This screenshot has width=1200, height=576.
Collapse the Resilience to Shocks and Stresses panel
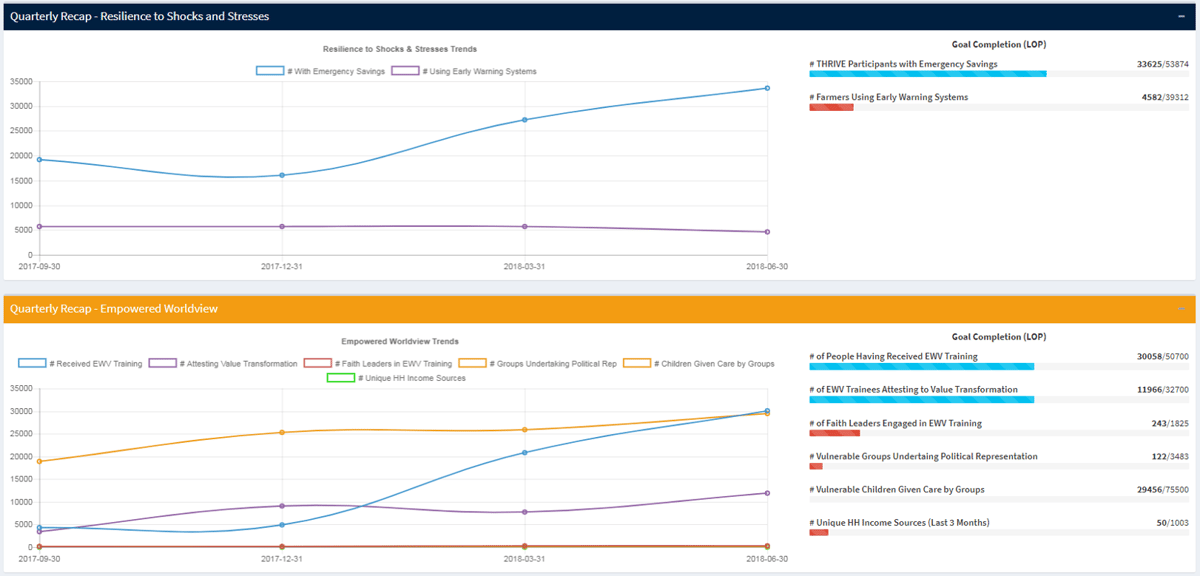pos(1182,17)
